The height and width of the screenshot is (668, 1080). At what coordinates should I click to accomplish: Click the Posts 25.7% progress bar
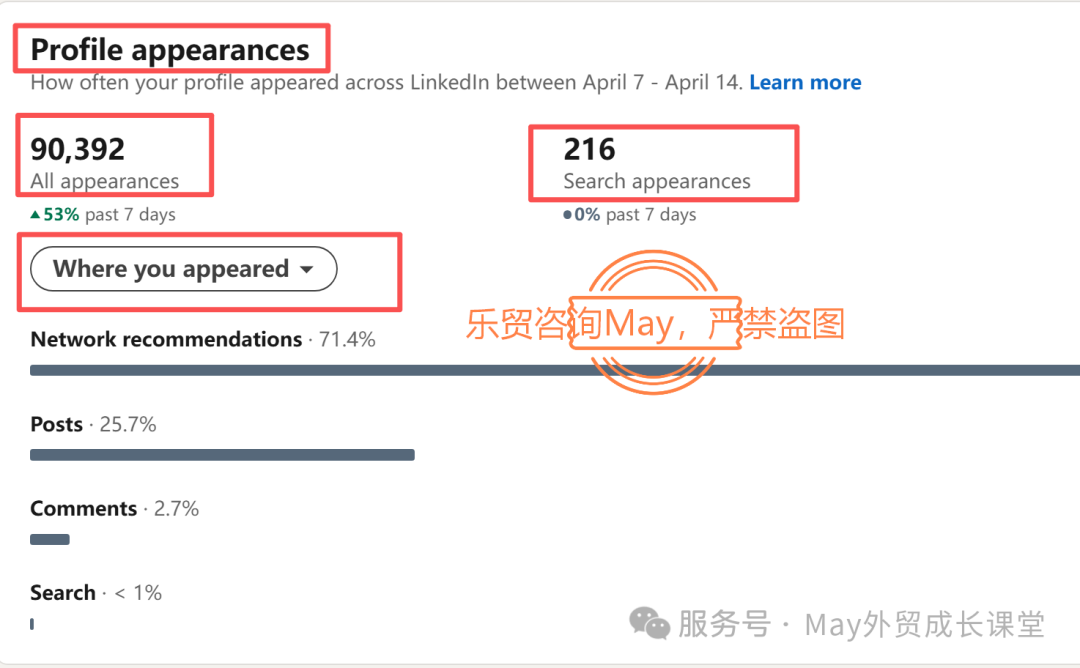pos(222,455)
